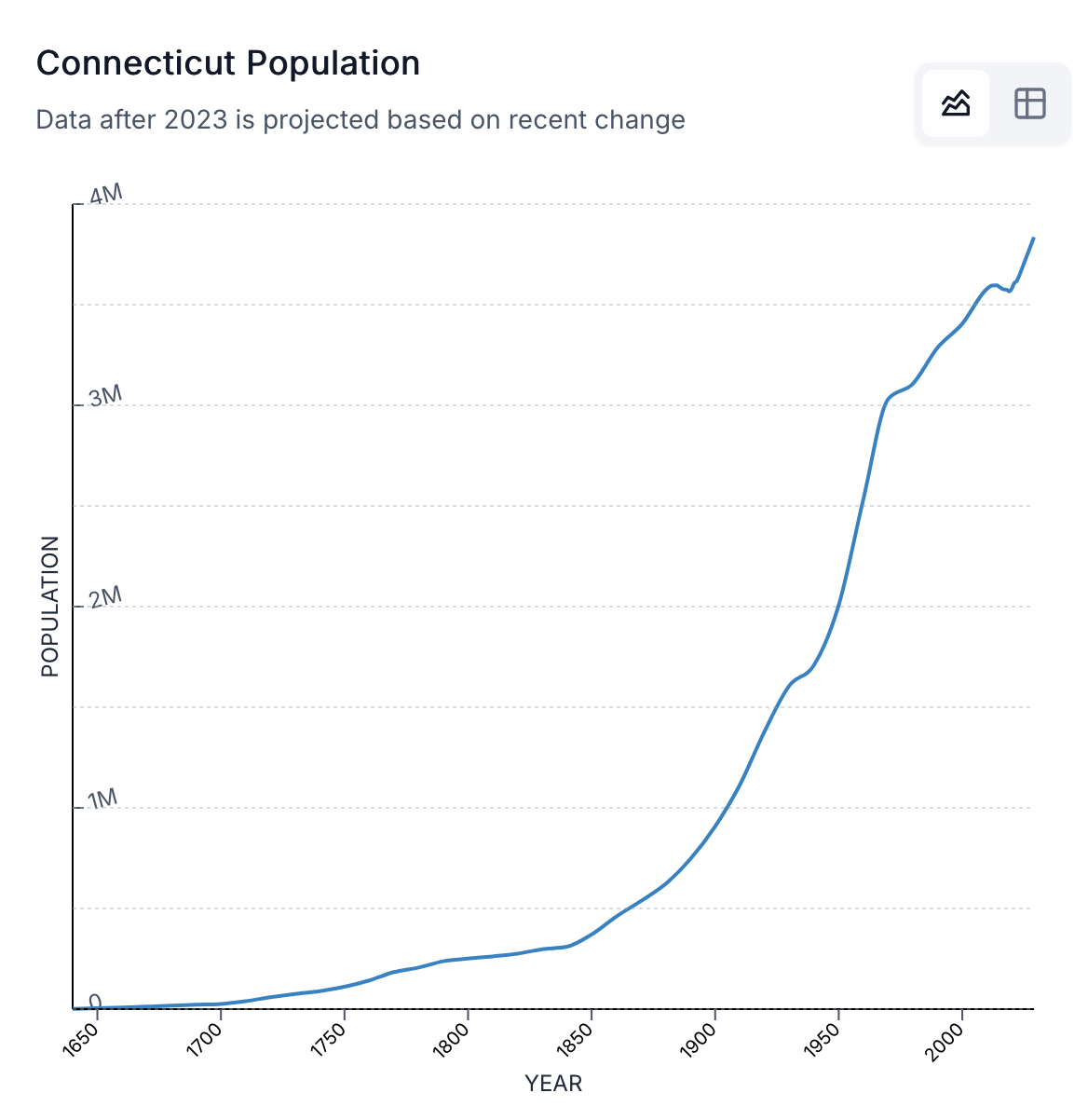The height and width of the screenshot is (1120, 1088).
Task: Switch to the line chart view icon
Action: [x=956, y=103]
